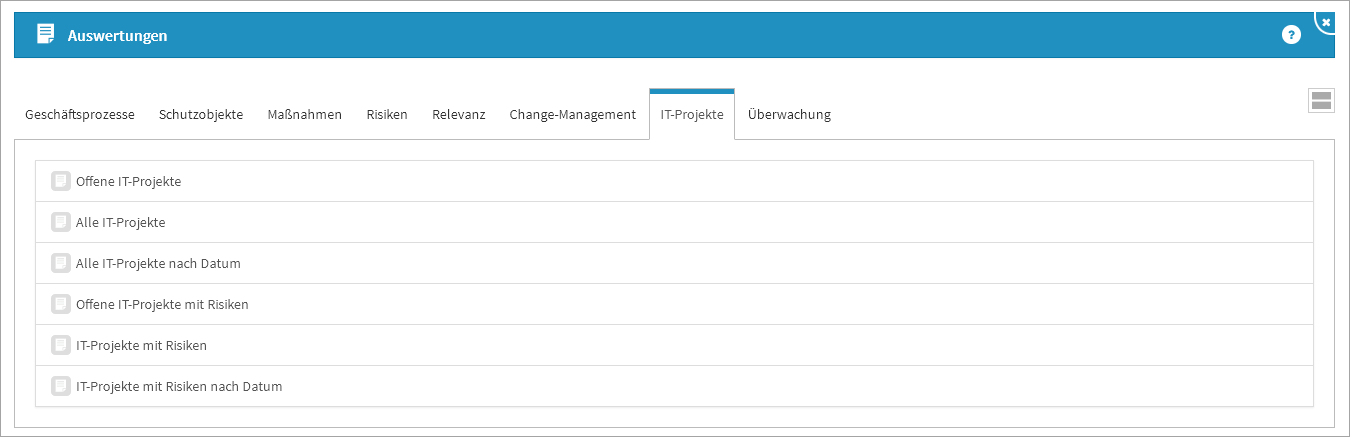Switch to the Change-Management tab
The image size is (1350, 437).
coord(573,115)
